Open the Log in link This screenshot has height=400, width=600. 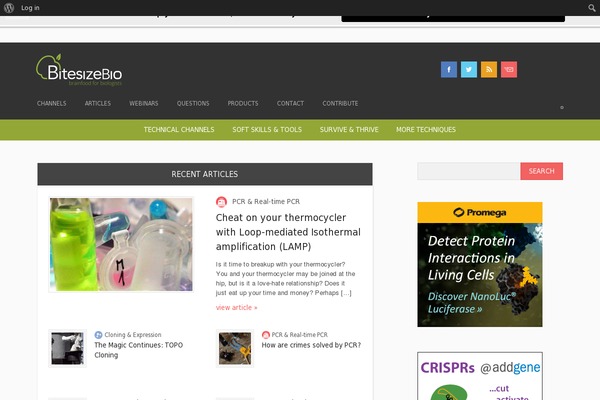(x=30, y=8)
